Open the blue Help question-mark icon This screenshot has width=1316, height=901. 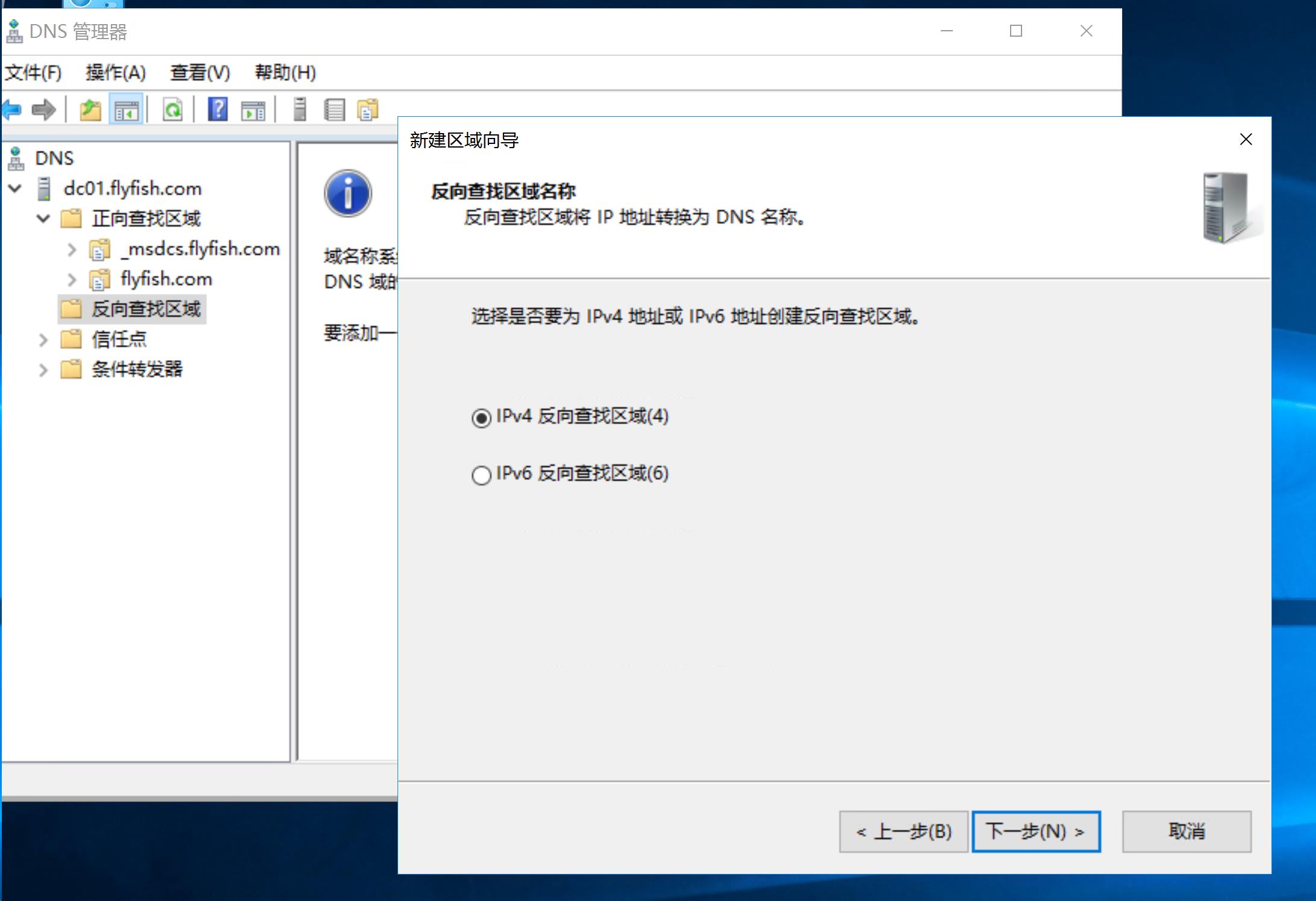tap(217, 110)
